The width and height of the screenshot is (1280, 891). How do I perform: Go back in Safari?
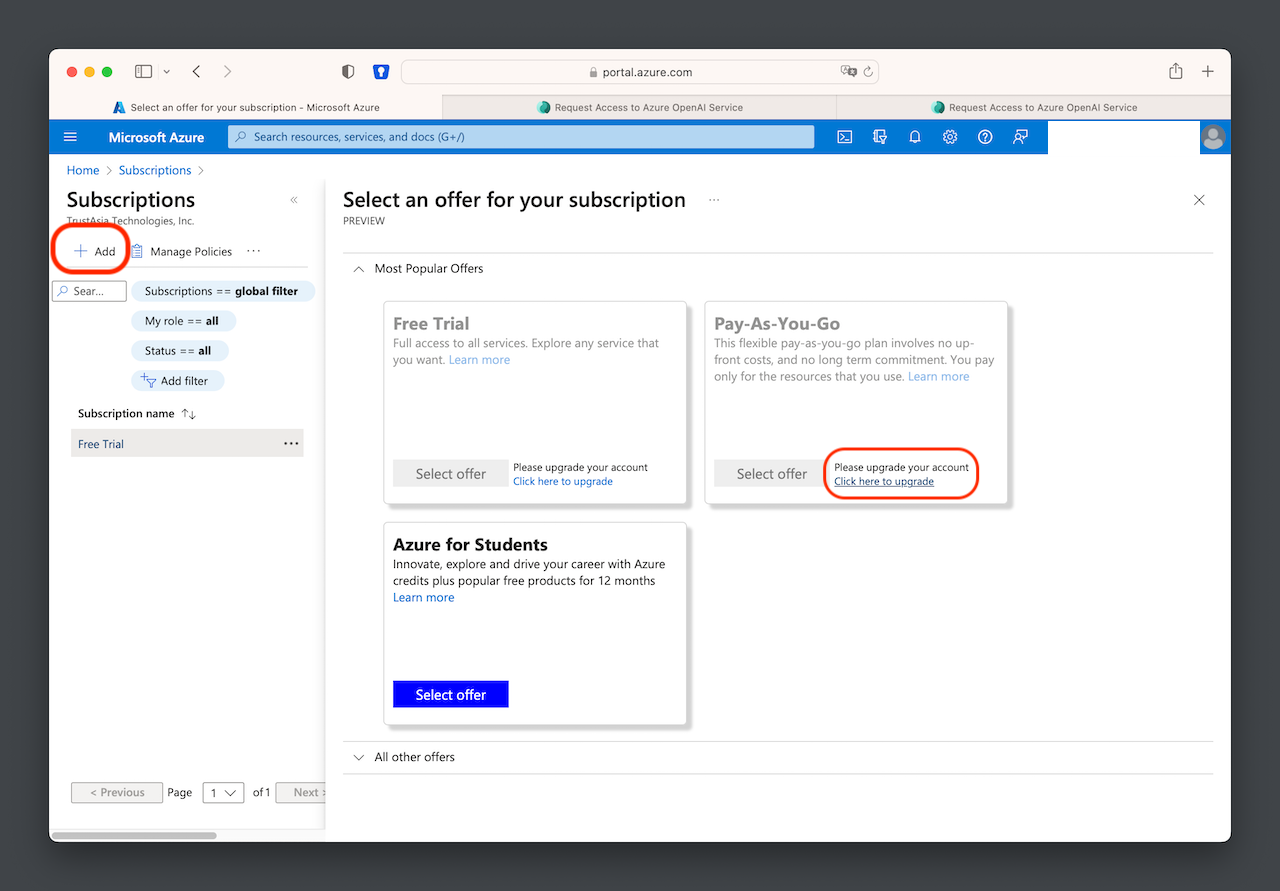[x=196, y=72]
